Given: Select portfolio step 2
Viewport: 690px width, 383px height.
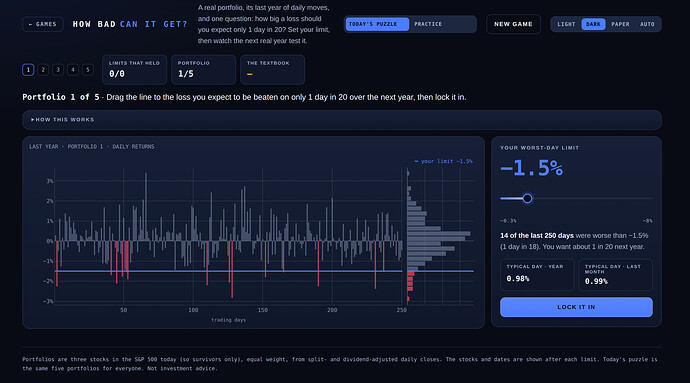Looking at the screenshot, I should coord(43,70).
